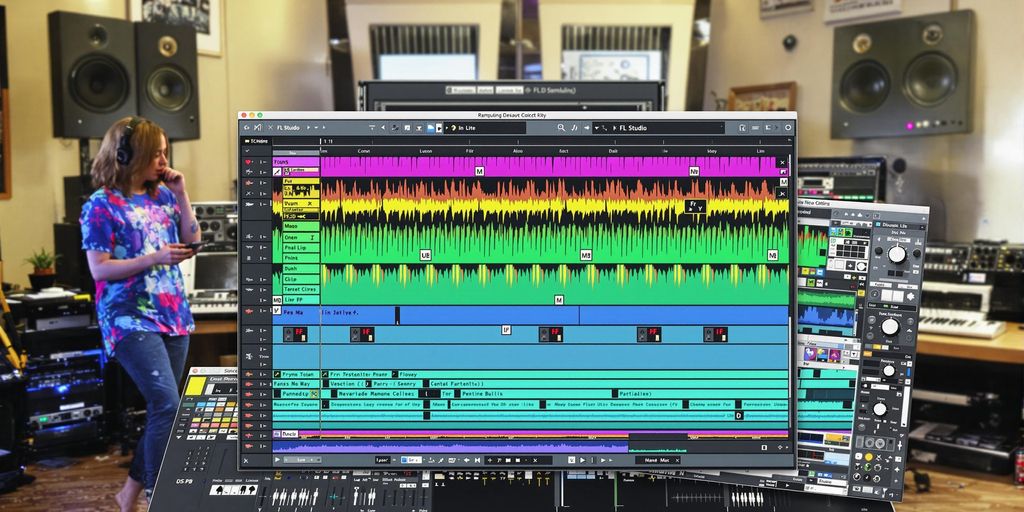The image size is (1024, 512).
Task: Toggle the UB marker on the green waveform
Action: [425, 255]
